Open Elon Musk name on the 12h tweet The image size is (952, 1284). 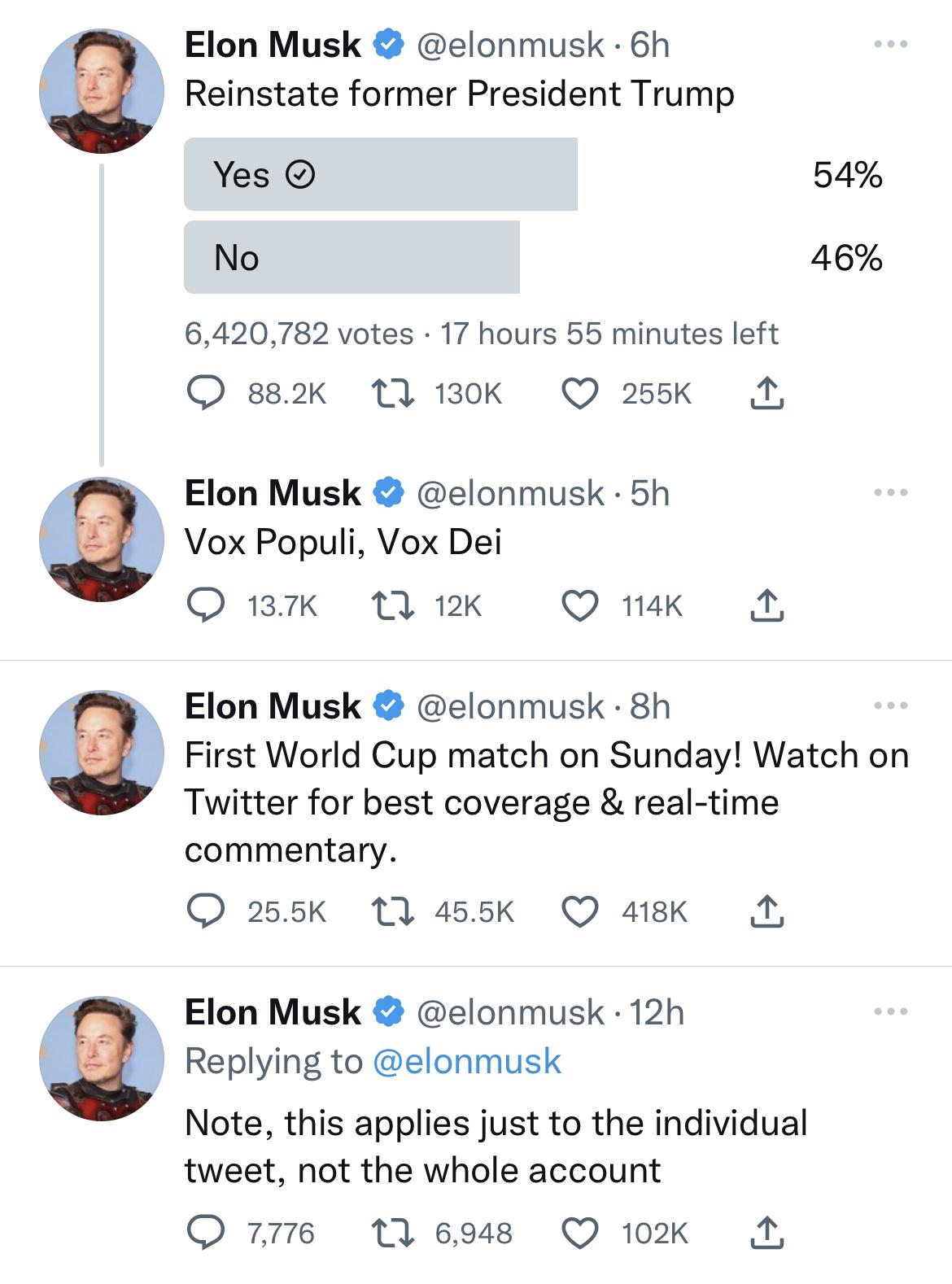[x=273, y=1012]
